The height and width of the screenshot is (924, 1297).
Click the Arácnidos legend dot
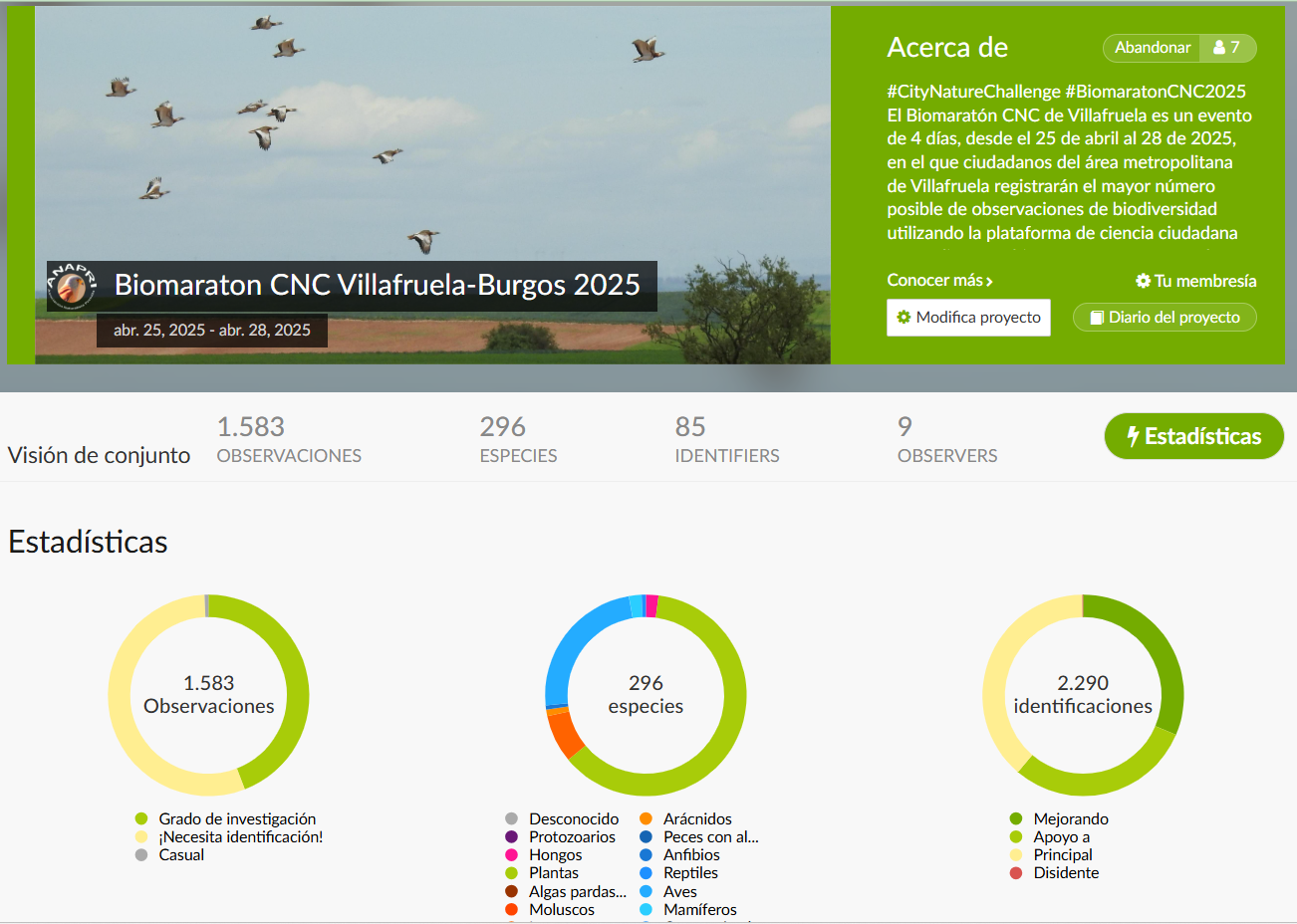coord(646,819)
